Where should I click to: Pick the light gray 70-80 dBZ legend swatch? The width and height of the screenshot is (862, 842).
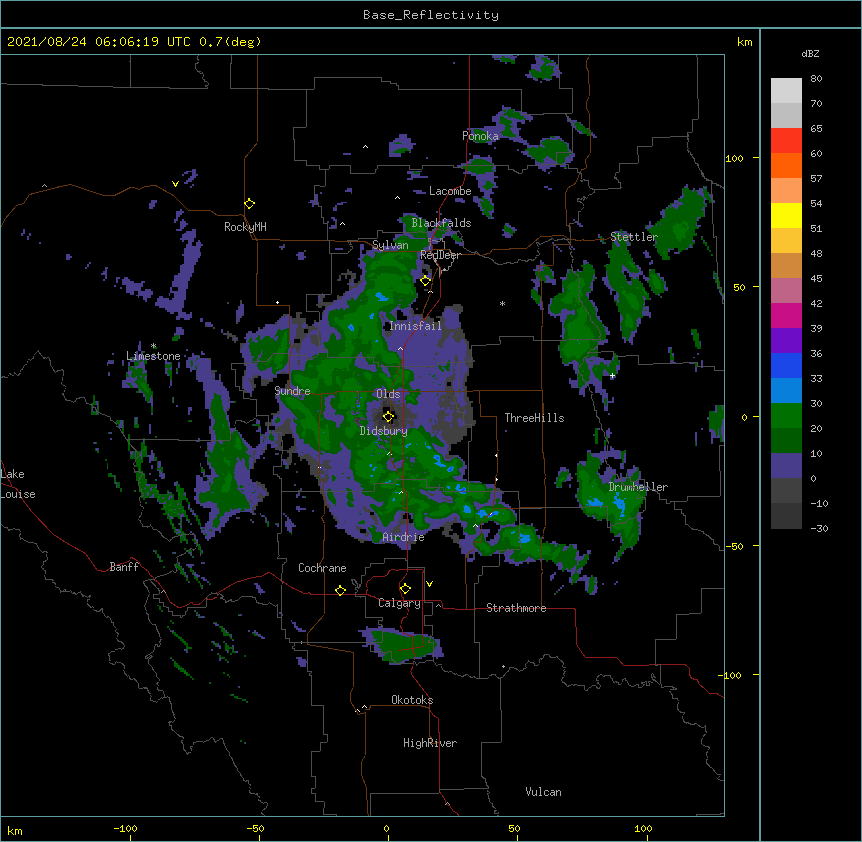(786, 91)
